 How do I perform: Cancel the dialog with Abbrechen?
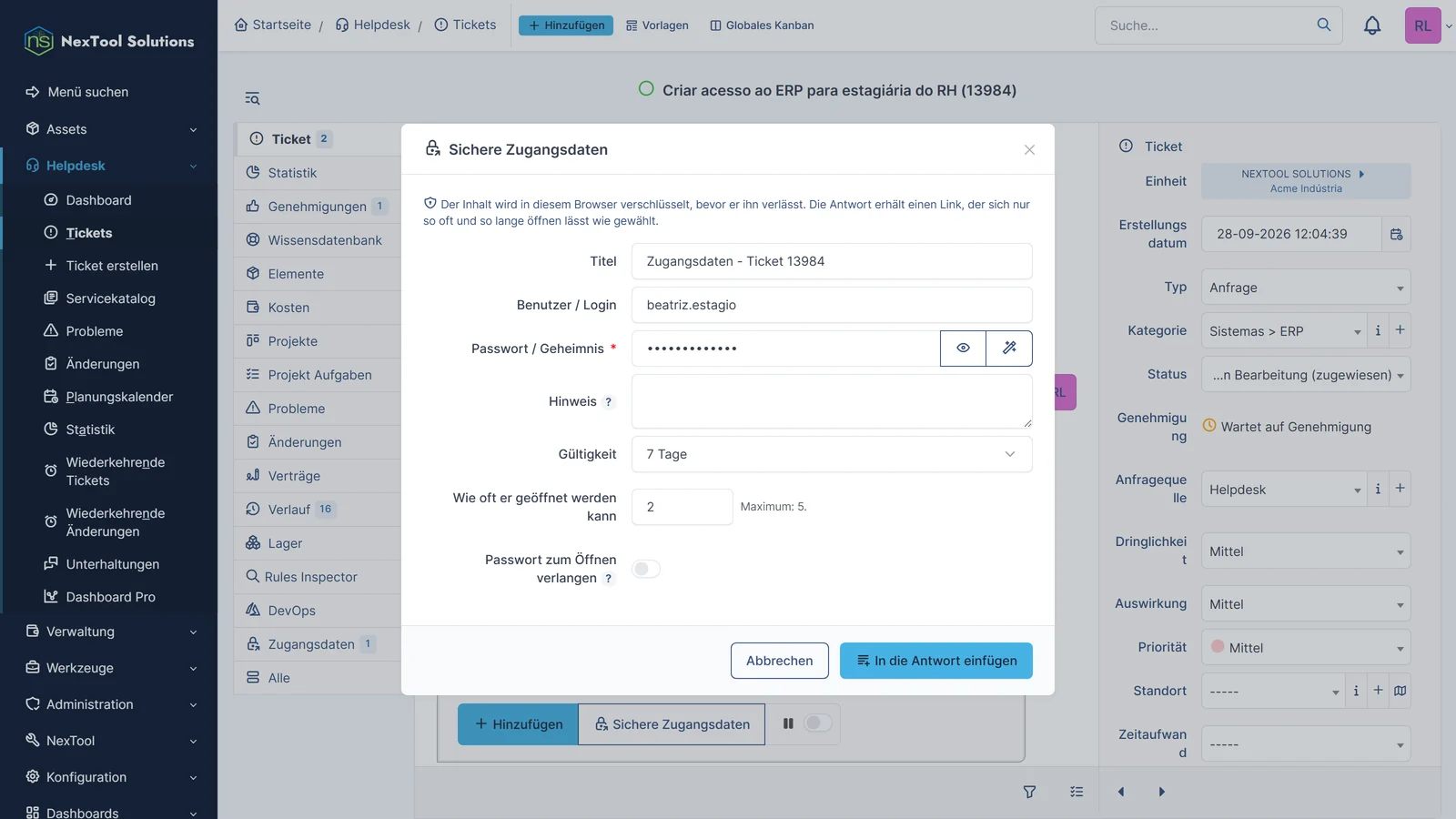(779, 661)
